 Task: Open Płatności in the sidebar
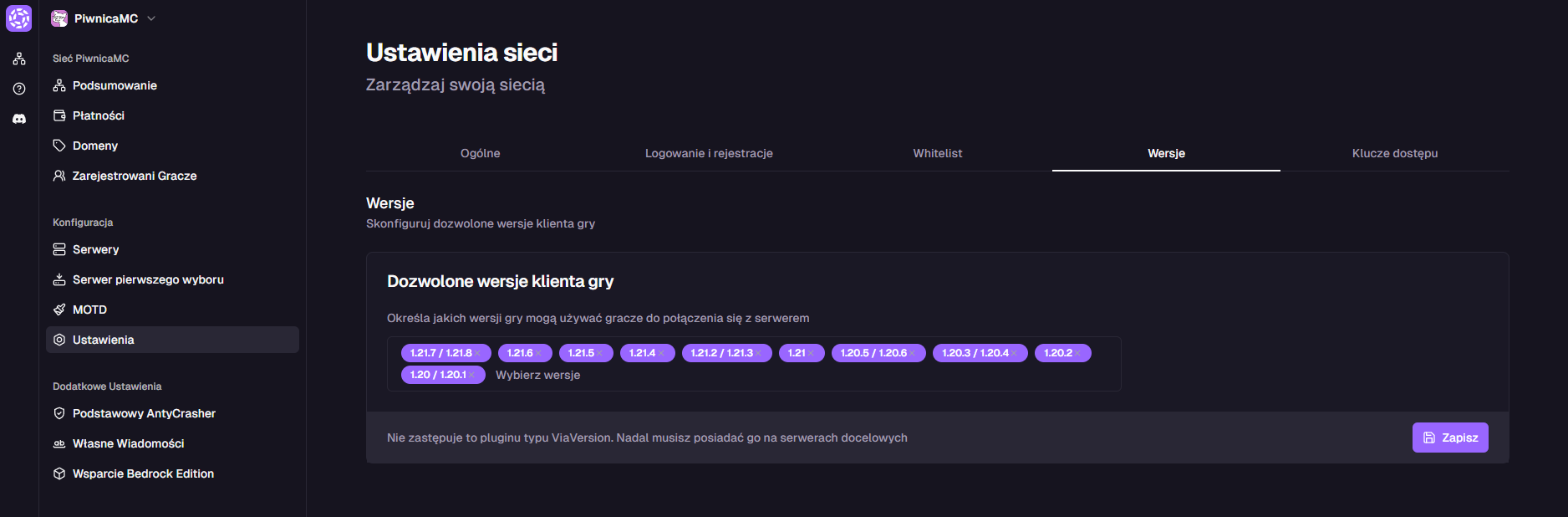pyautogui.click(x=98, y=115)
